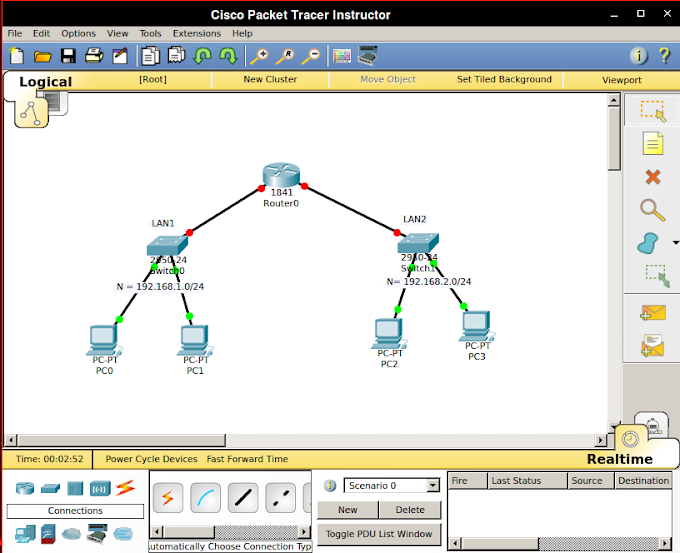Open the Help menu
This screenshot has height=553, width=680.
(242, 33)
